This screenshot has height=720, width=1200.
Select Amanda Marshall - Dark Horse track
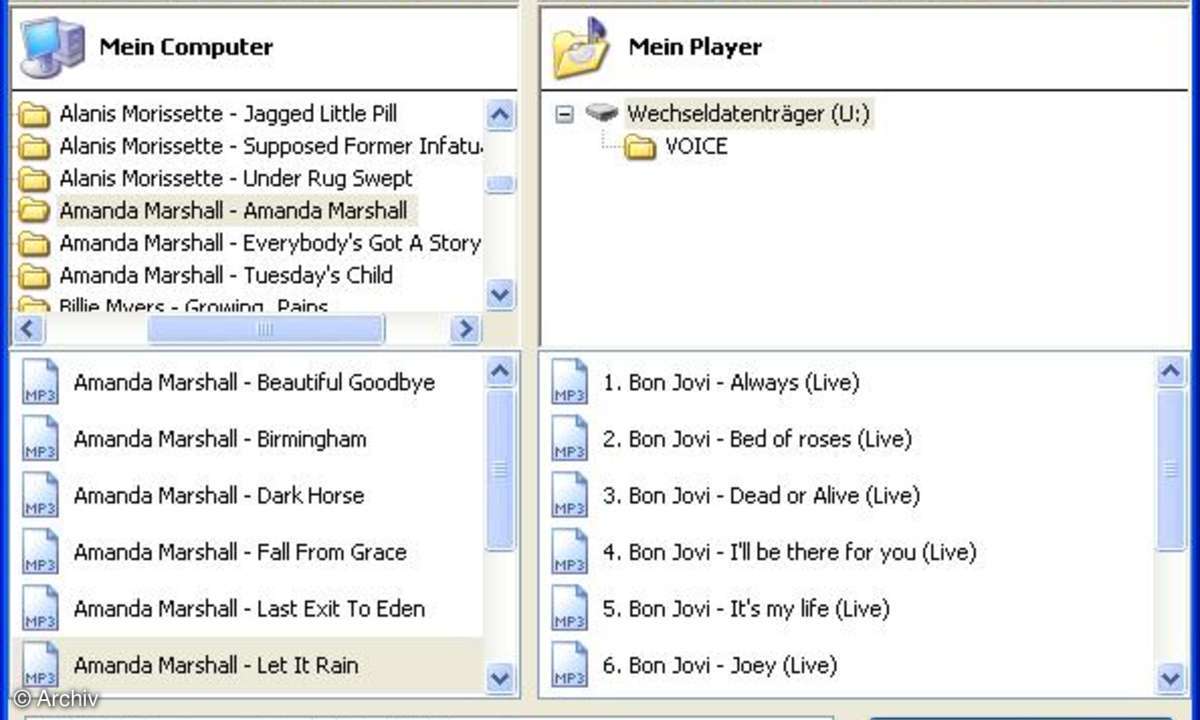[219, 496]
